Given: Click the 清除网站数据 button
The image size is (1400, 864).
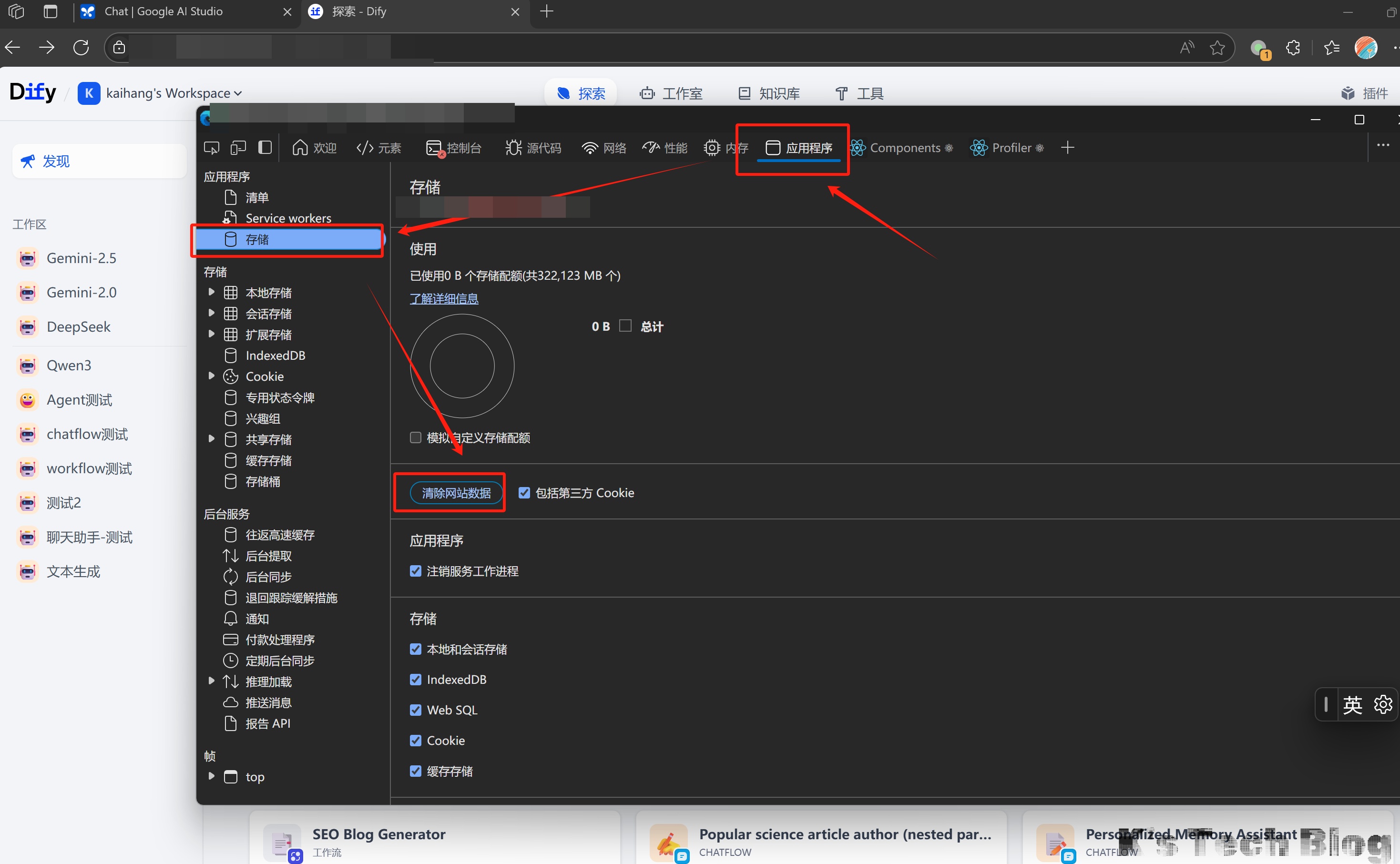Looking at the screenshot, I should (456, 493).
